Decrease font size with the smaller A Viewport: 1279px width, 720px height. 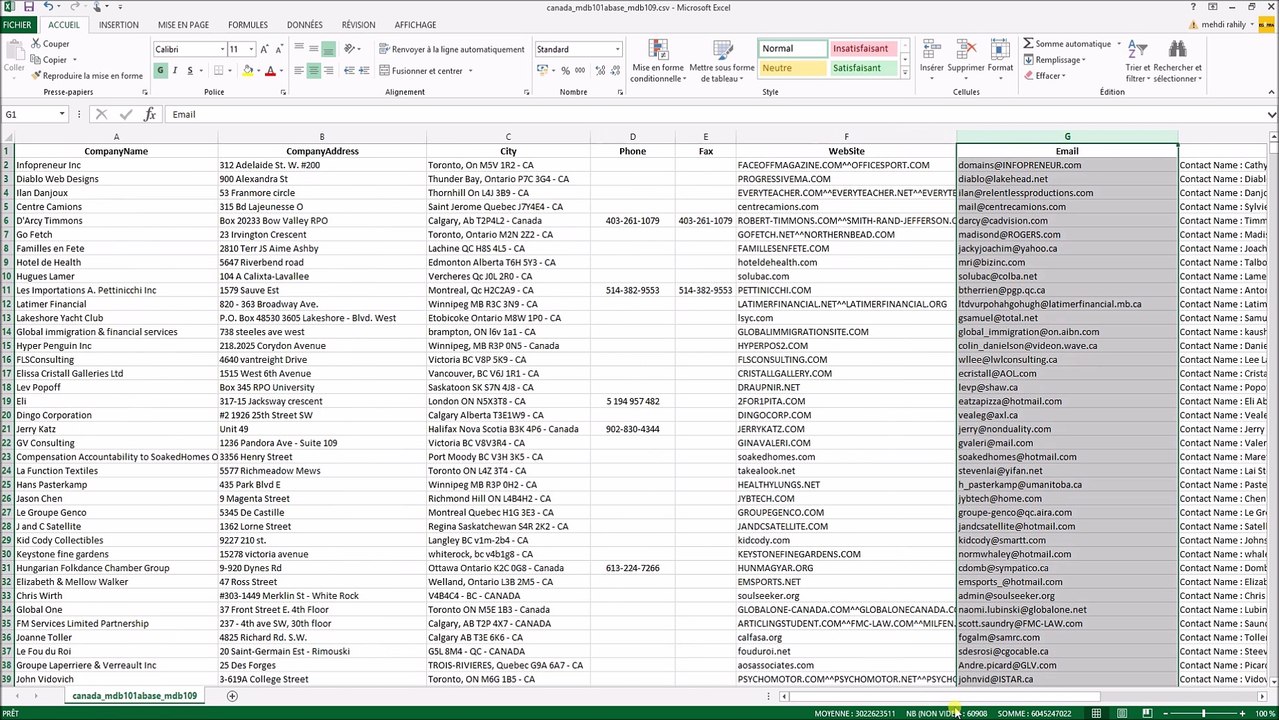(x=278, y=49)
